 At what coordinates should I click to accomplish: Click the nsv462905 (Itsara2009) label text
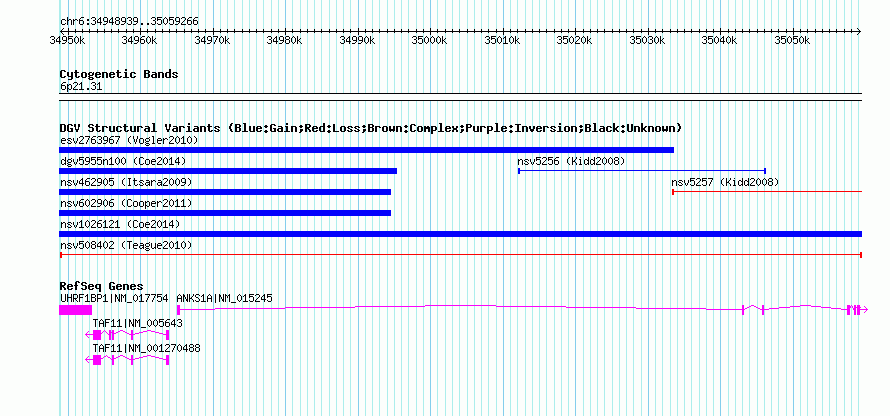pyautogui.click(x=125, y=182)
